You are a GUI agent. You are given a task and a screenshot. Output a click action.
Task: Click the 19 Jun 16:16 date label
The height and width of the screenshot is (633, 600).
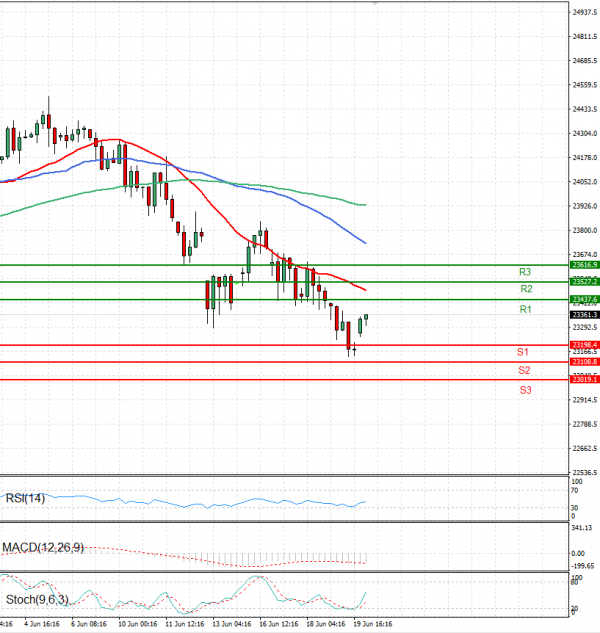(x=372, y=624)
